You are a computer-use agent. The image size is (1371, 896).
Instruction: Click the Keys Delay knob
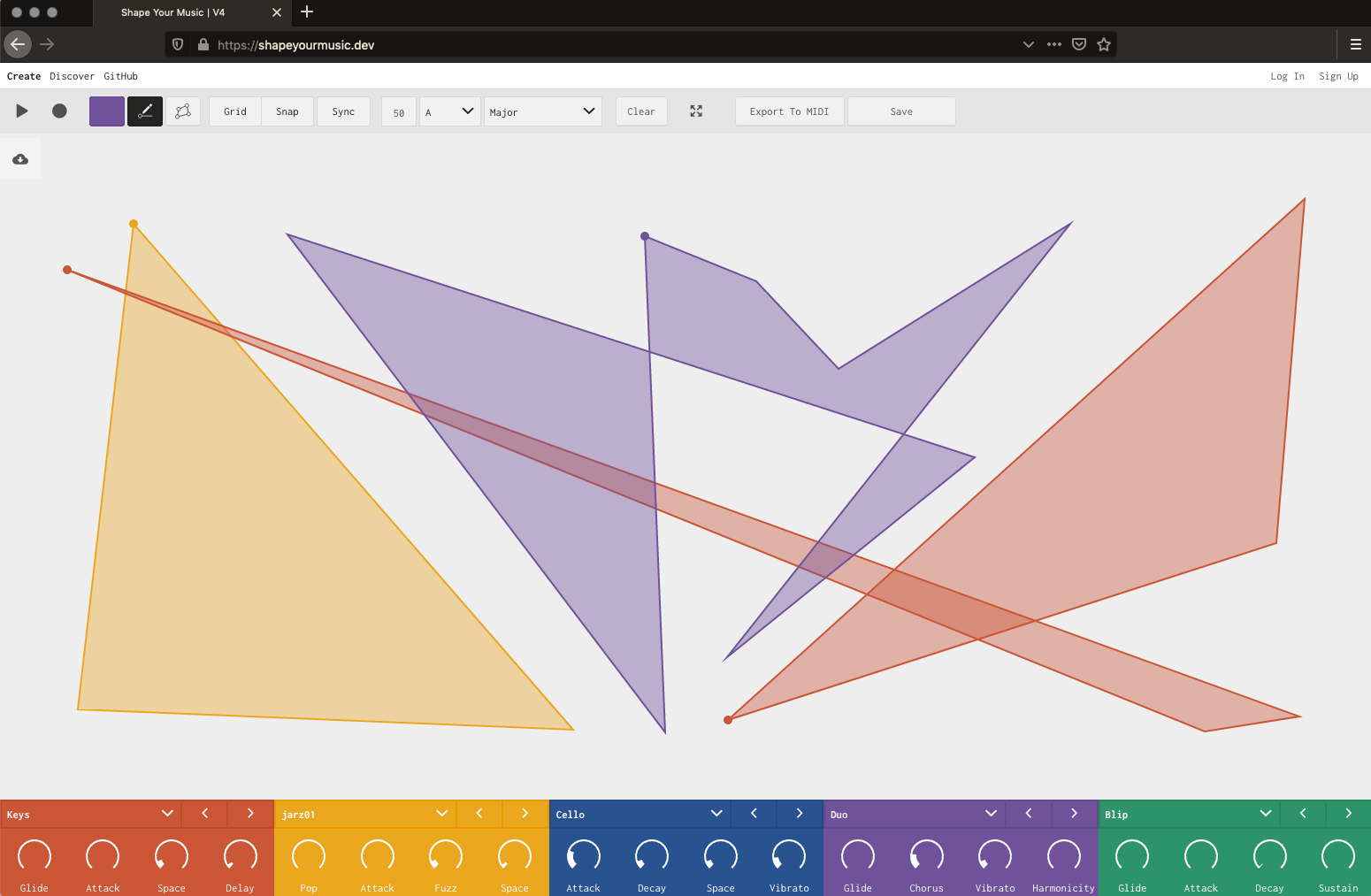coord(240,855)
